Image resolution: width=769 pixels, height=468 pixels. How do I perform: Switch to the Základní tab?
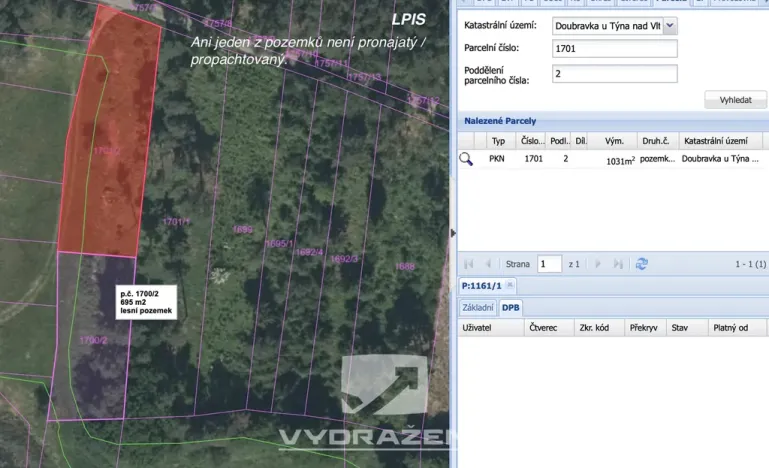[478, 308]
